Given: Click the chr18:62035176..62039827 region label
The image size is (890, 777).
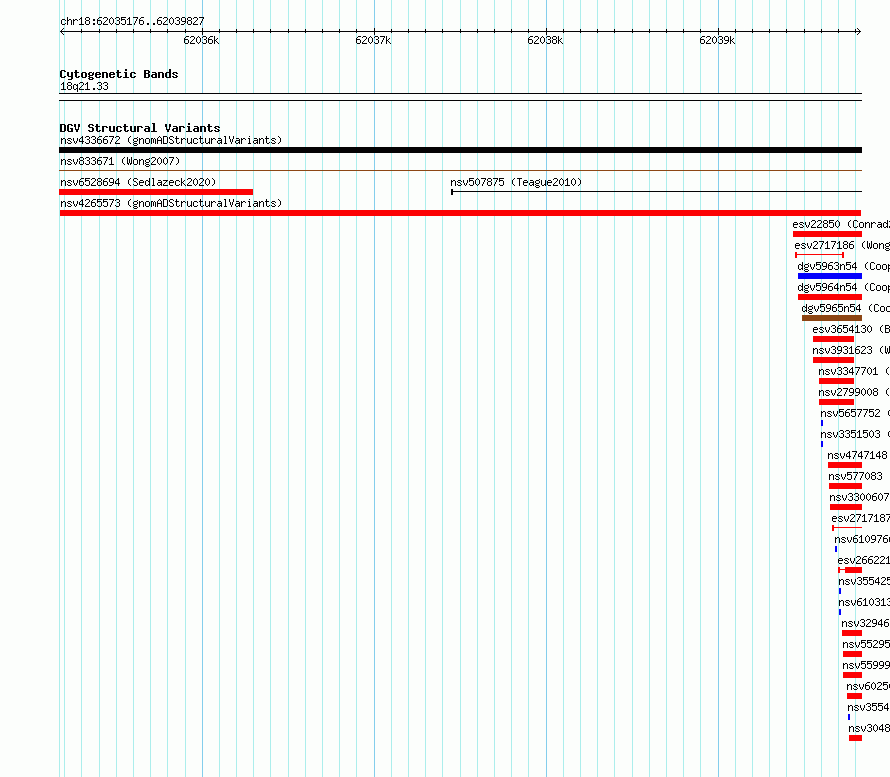Looking at the screenshot, I should [x=132, y=21].
